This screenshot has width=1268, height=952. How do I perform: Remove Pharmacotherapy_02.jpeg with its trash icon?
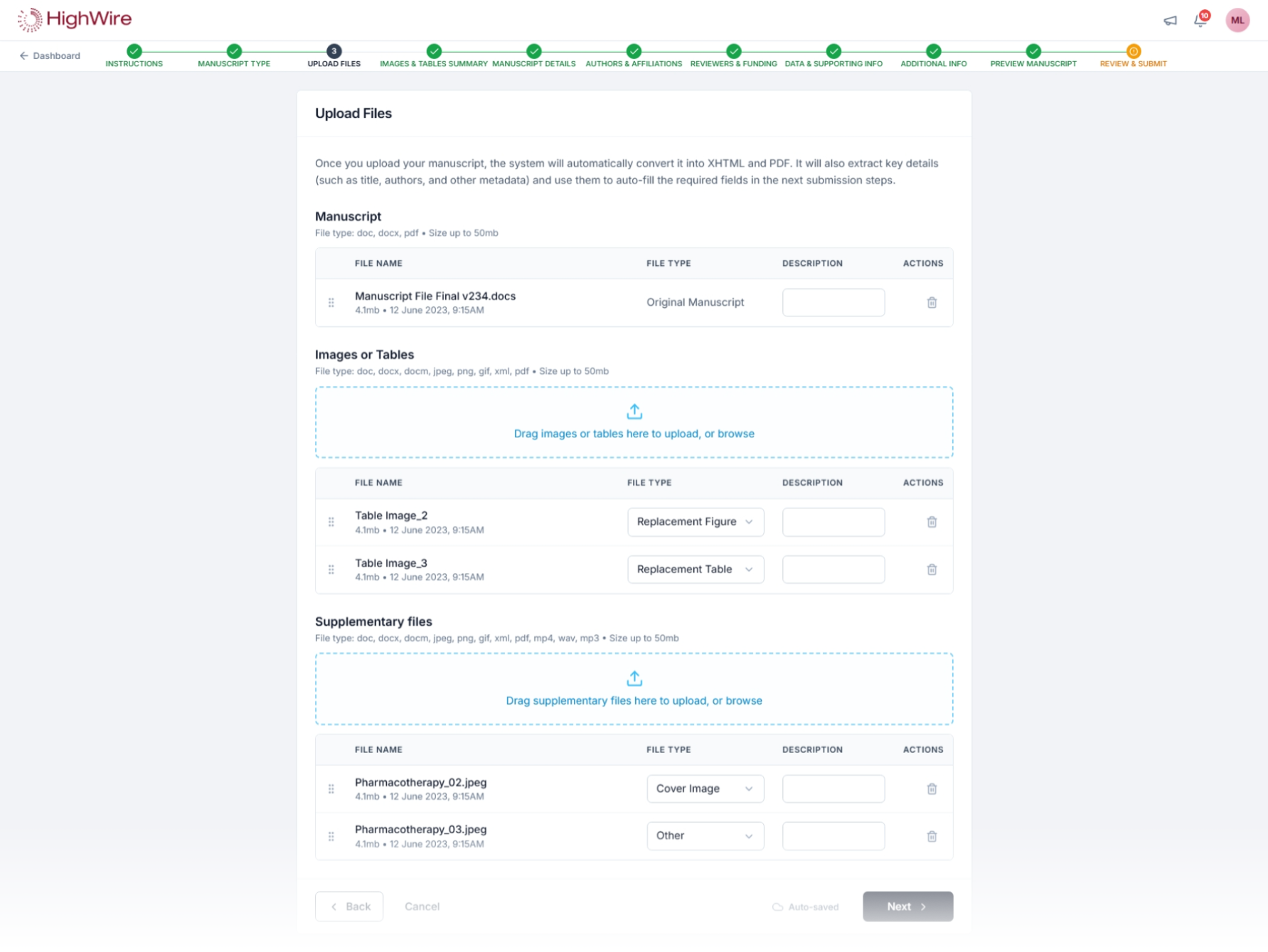click(x=932, y=789)
